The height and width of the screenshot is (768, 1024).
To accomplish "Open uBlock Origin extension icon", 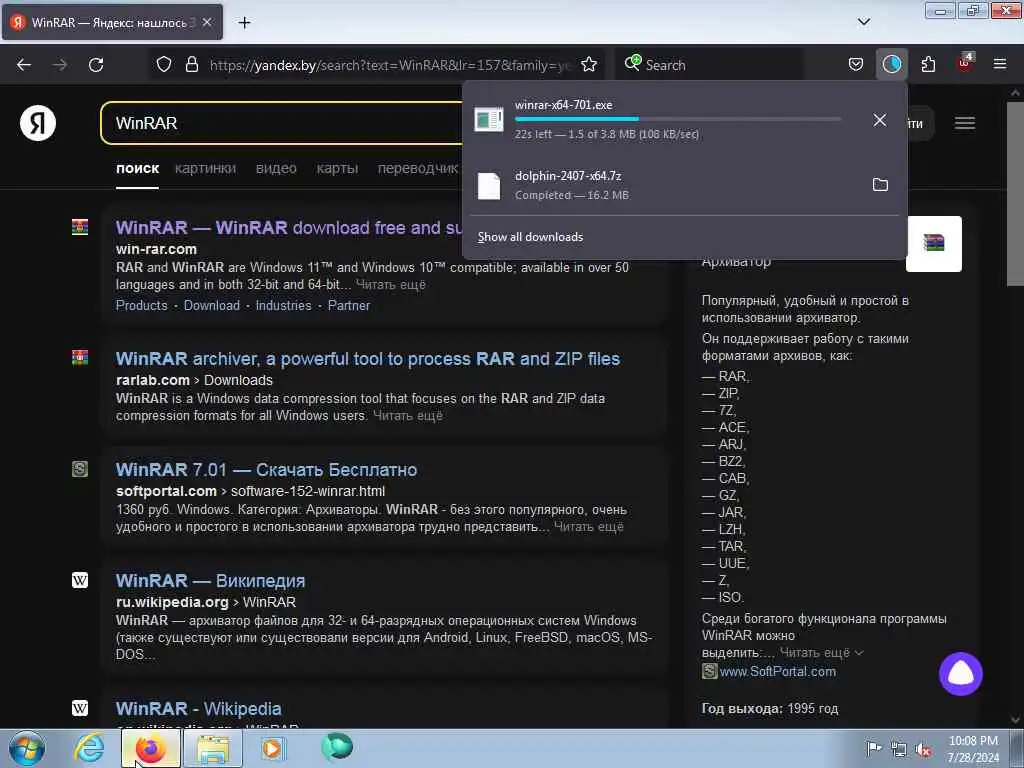I will coord(965,63).
